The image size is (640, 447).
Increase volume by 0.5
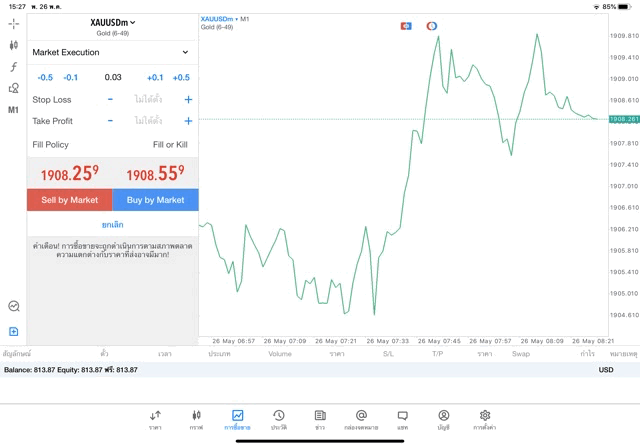coord(181,78)
